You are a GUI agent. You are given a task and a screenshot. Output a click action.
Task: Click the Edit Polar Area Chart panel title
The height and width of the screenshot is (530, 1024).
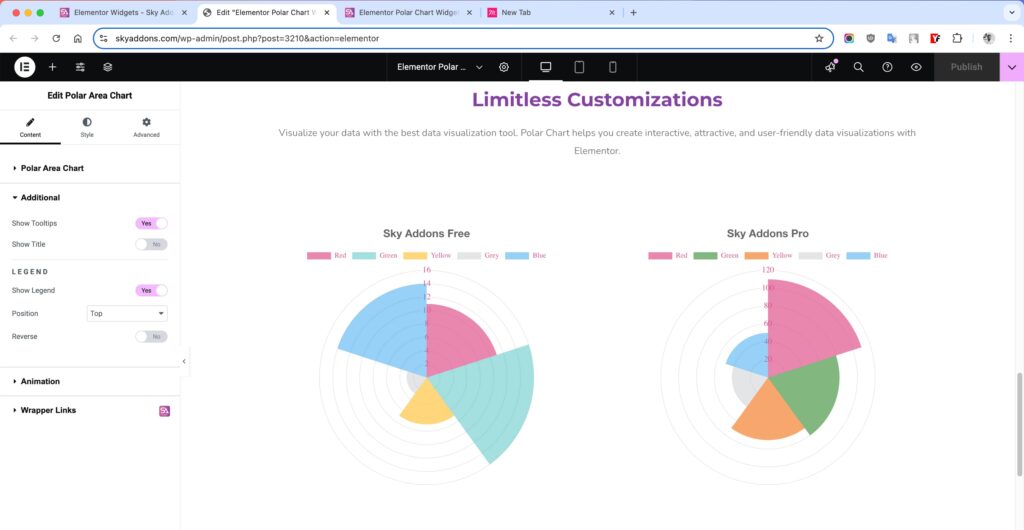point(89,95)
